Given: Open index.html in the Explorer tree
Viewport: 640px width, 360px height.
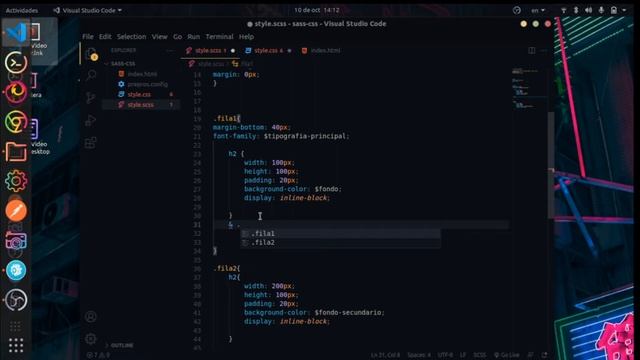Looking at the screenshot, I should [141, 74].
